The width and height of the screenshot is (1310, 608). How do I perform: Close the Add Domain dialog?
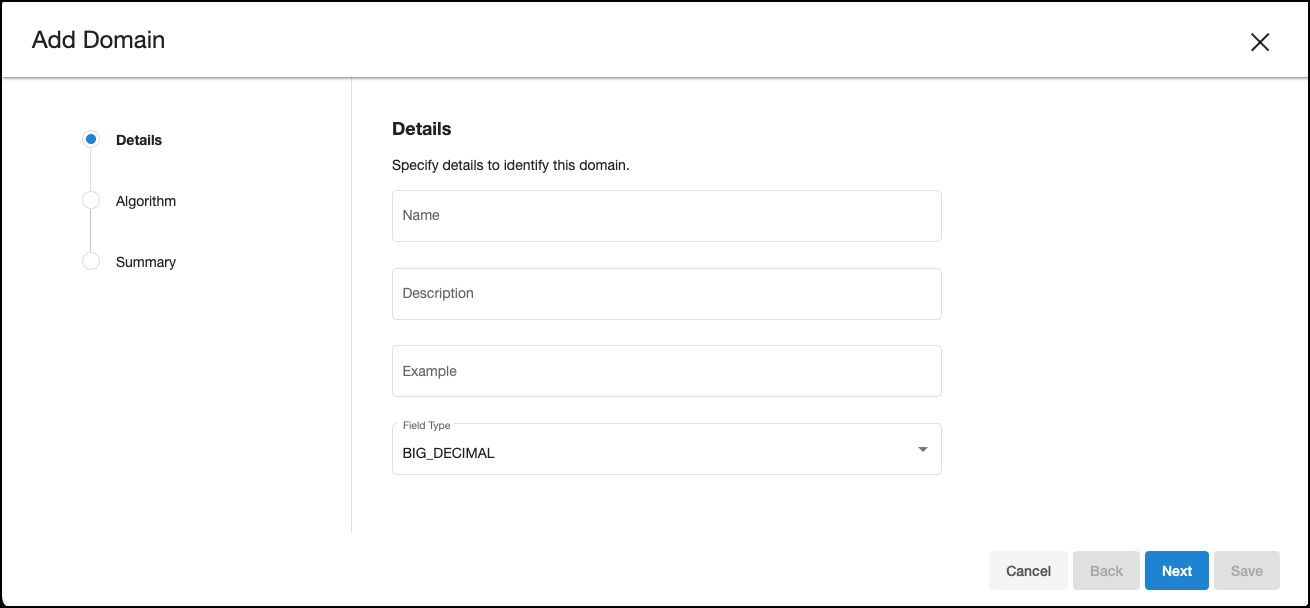click(x=1260, y=42)
